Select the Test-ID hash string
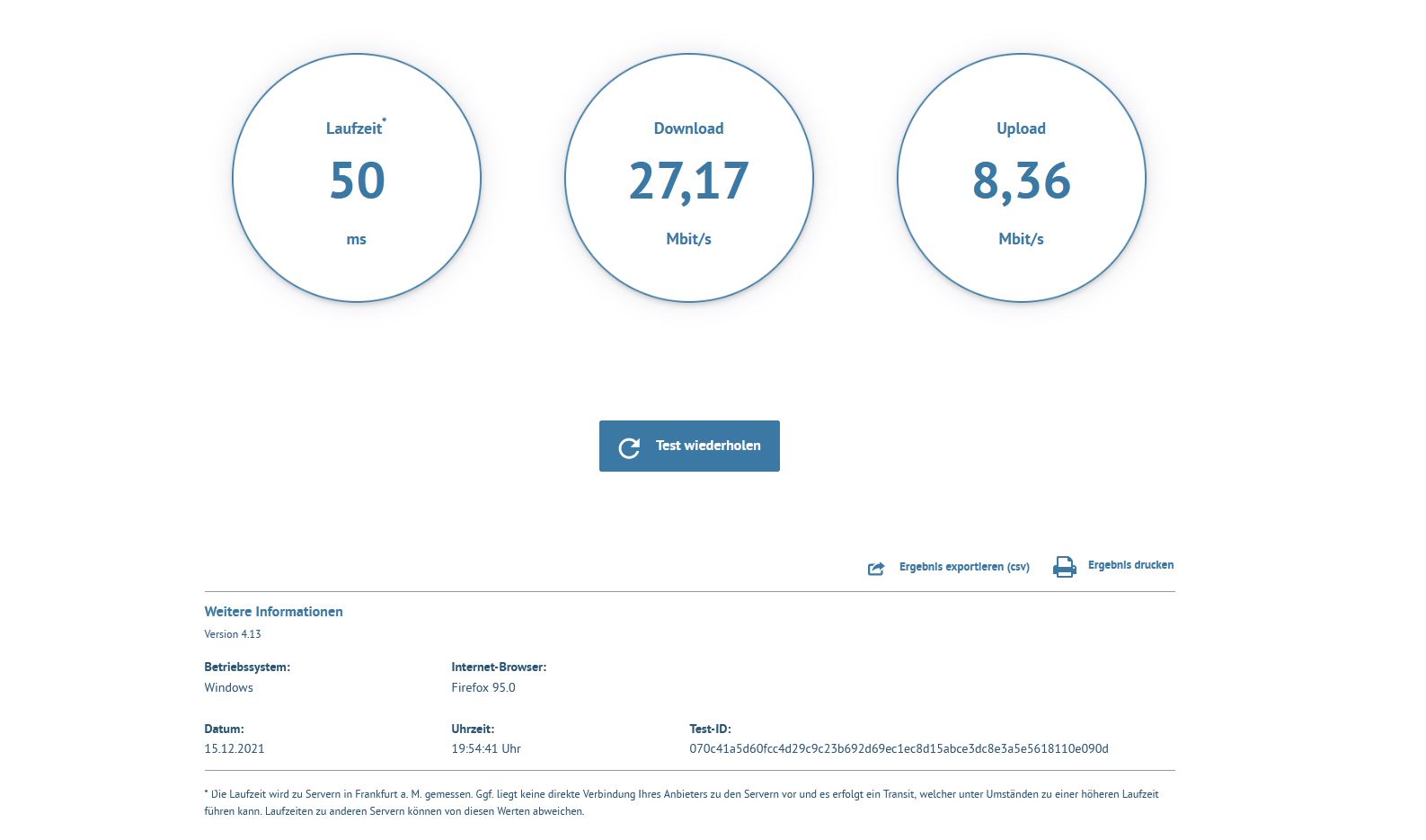The image size is (1426, 840). [899, 748]
